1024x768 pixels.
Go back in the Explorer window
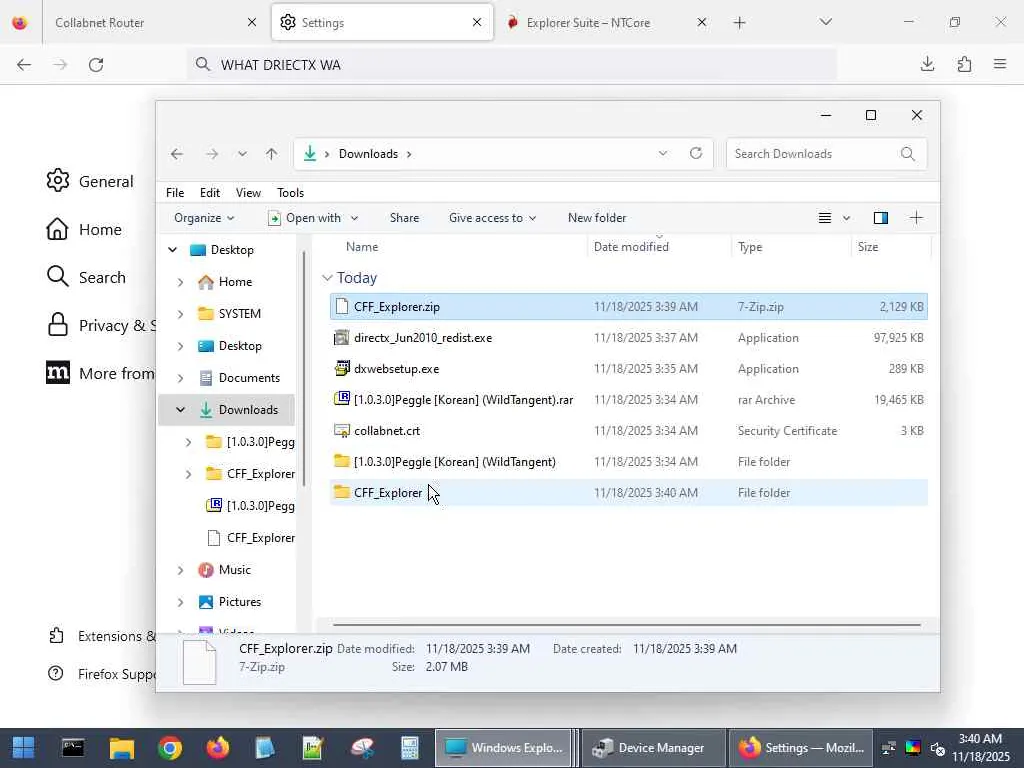pos(177,154)
